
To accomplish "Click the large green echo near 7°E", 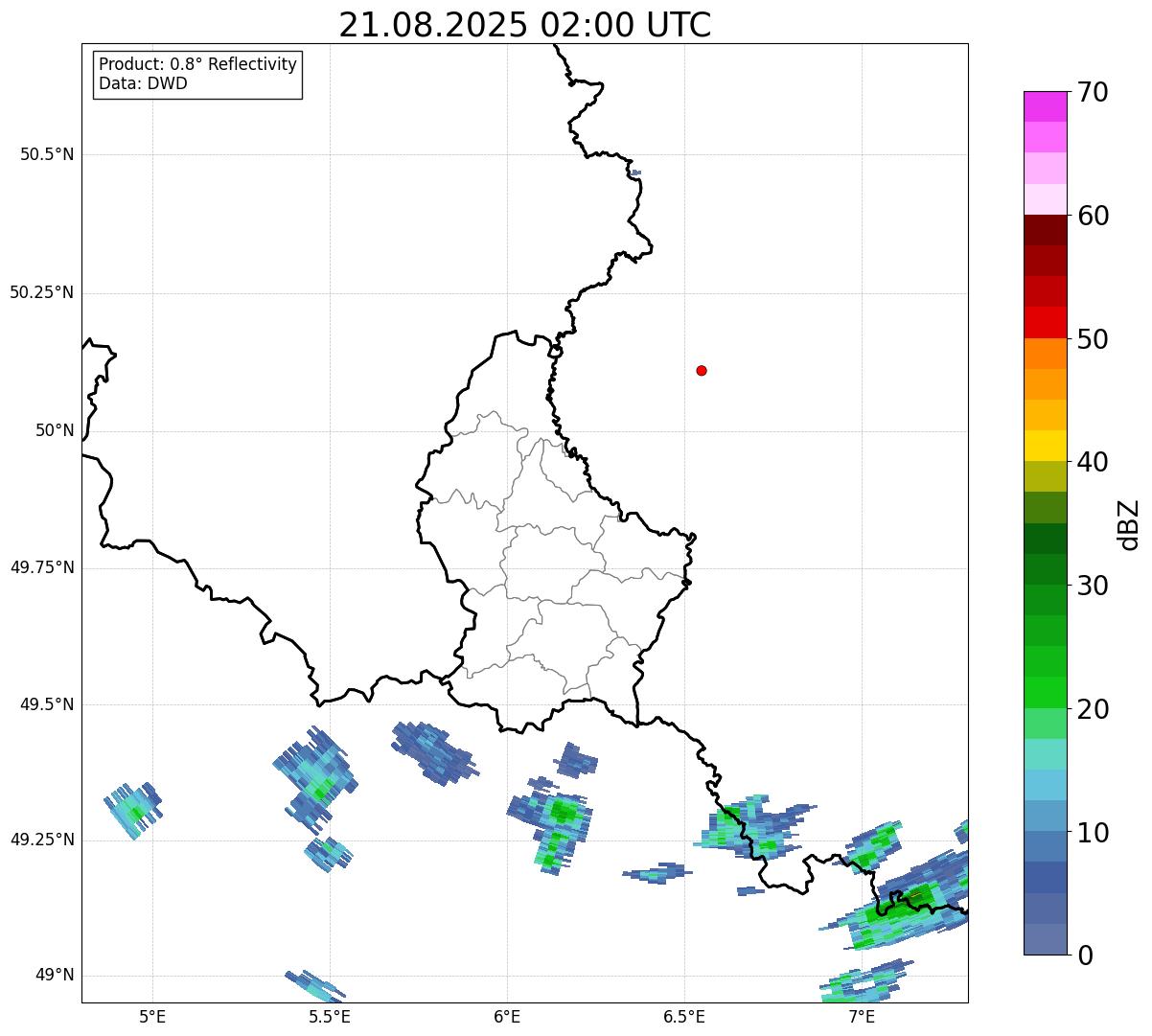I will click(x=901, y=906).
